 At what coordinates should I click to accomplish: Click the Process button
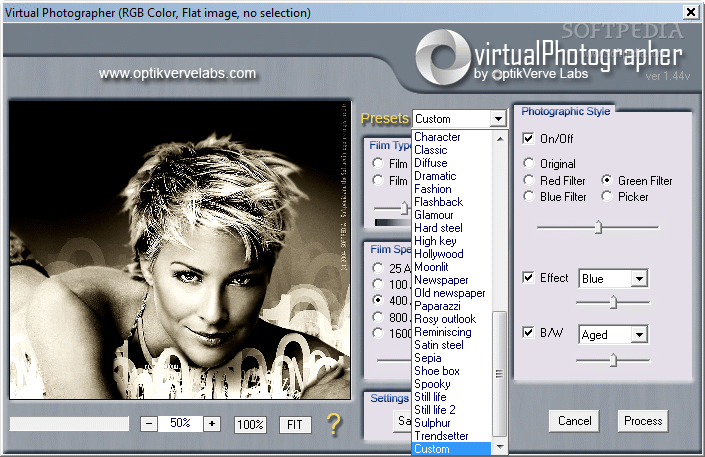point(643,421)
